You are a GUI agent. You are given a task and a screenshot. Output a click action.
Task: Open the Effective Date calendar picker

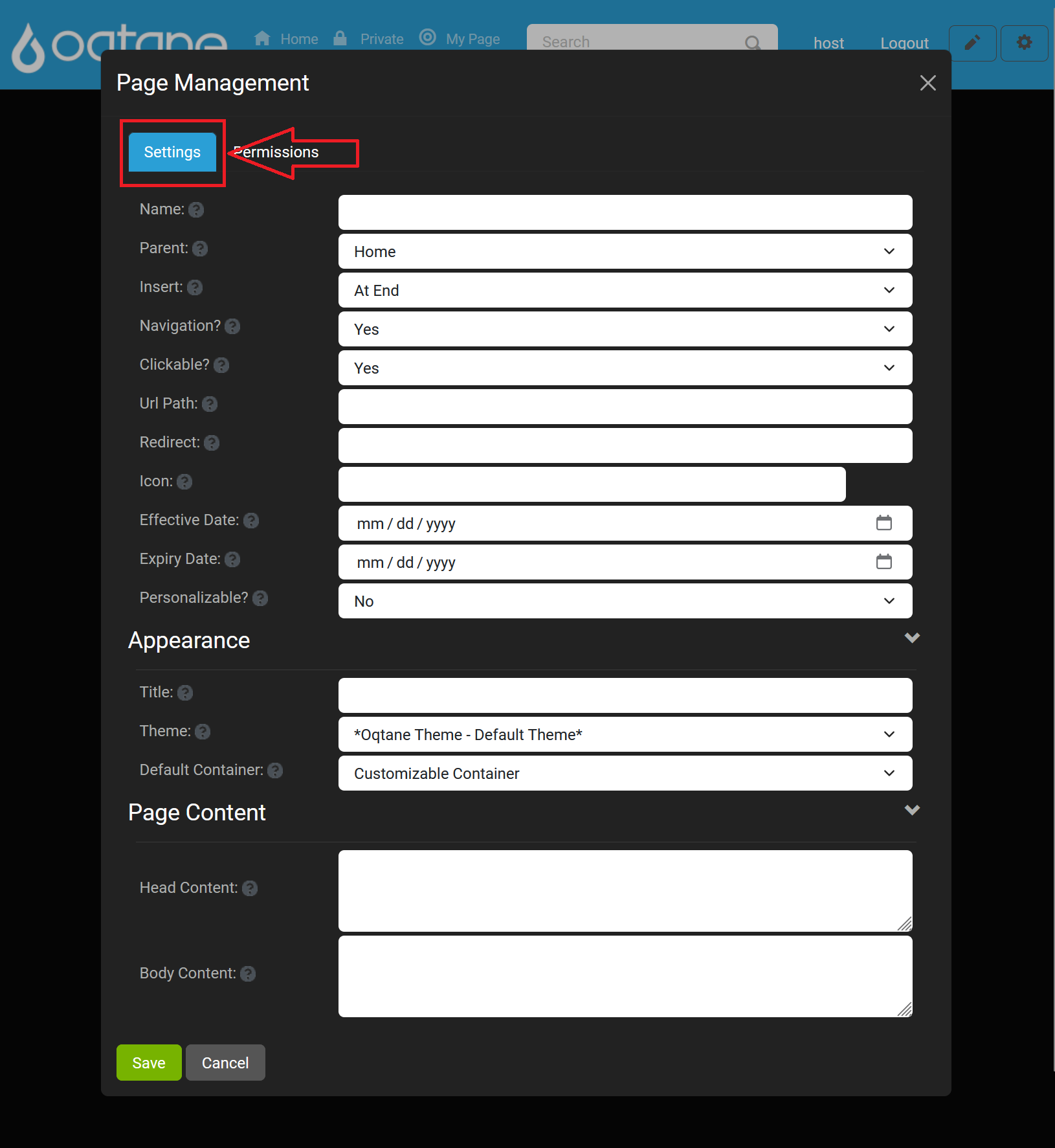click(884, 523)
